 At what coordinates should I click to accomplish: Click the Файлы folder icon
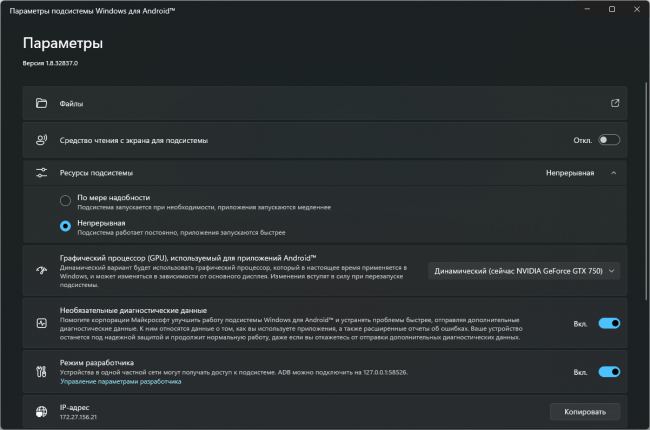coord(41,103)
